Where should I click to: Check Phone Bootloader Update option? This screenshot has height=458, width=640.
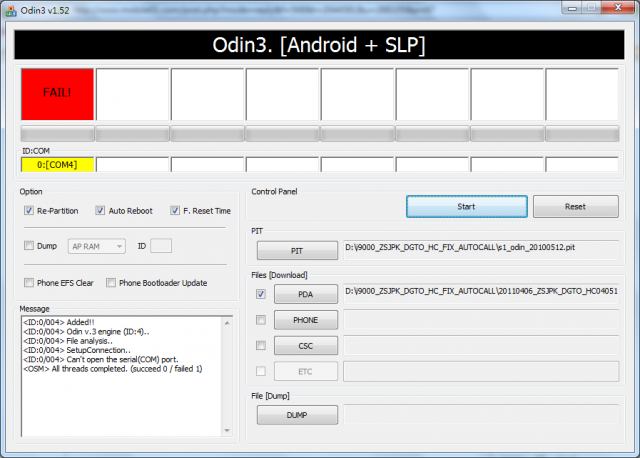pyautogui.click(x=111, y=282)
